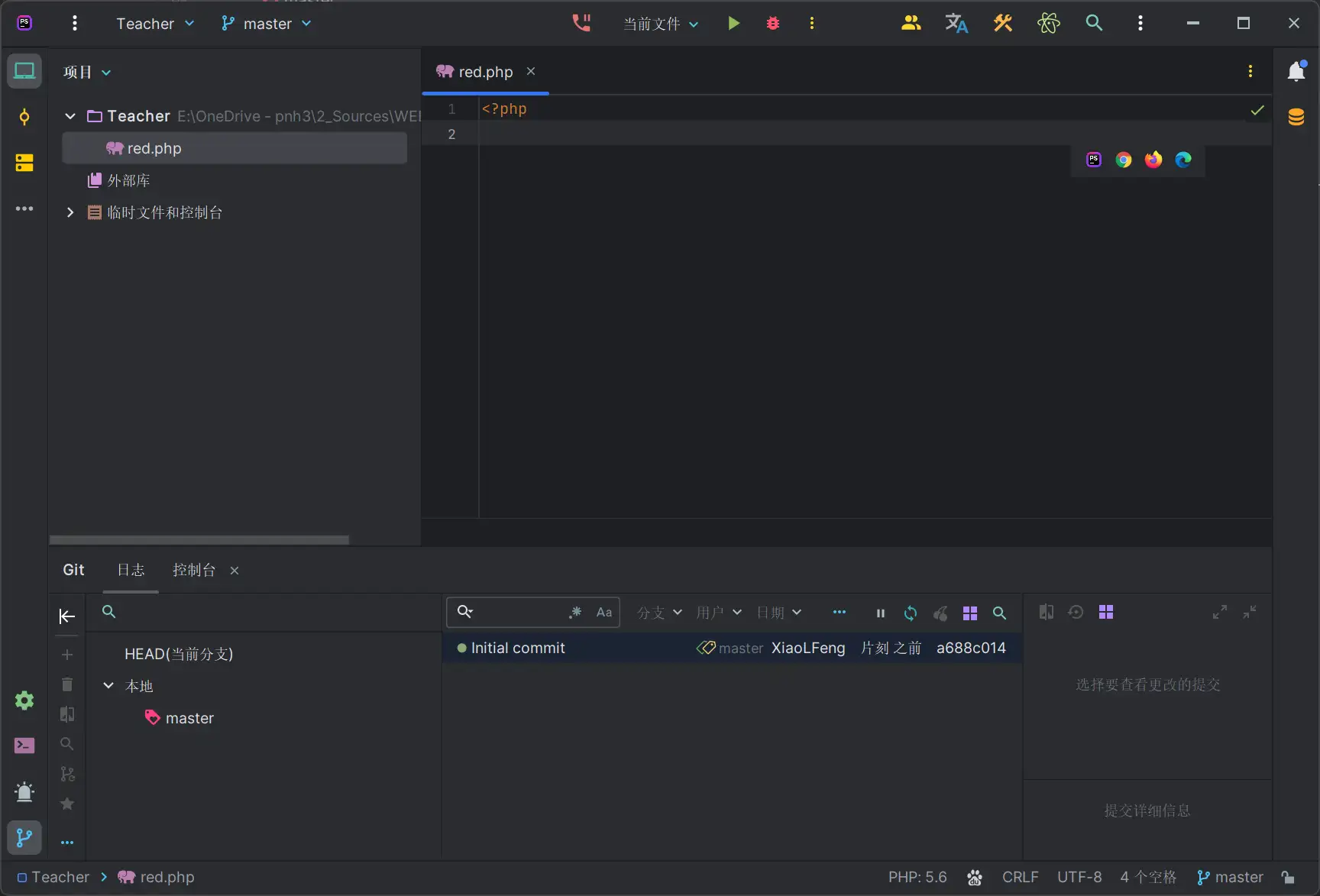This screenshot has height=896, width=1320.
Task: Toggle match case Aa in log search
Action: pos(604,612)
